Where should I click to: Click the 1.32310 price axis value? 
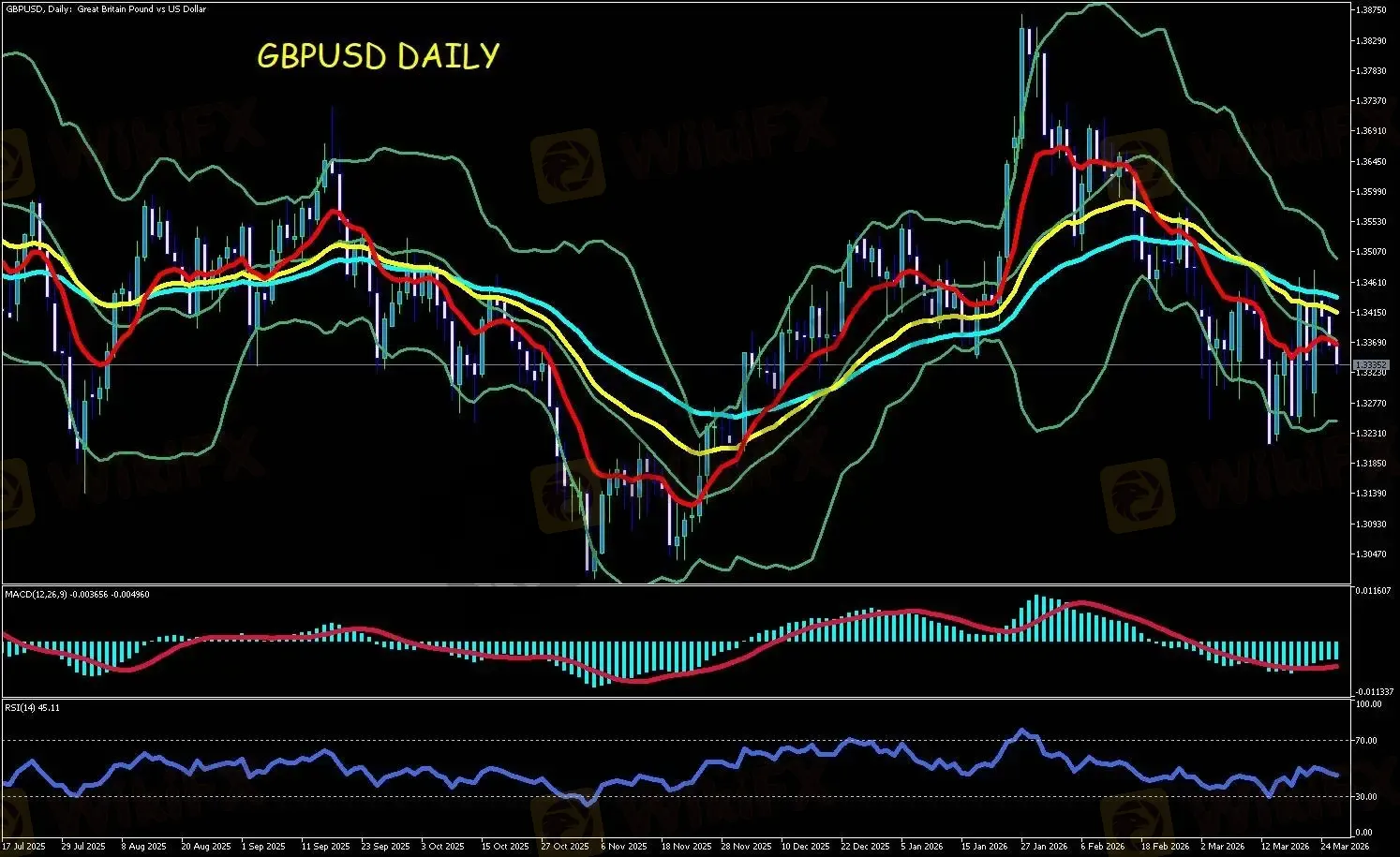(x=1369, y=434)
